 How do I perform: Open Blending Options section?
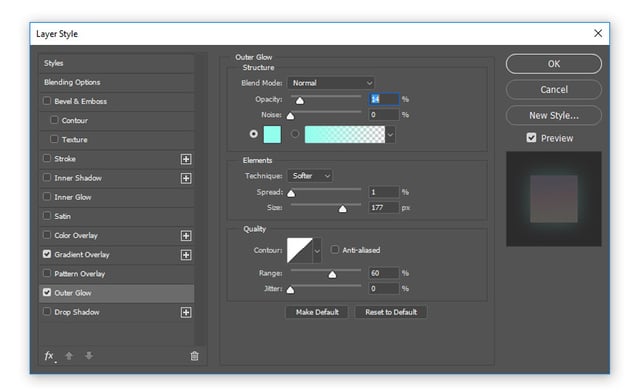coord(117,82)
